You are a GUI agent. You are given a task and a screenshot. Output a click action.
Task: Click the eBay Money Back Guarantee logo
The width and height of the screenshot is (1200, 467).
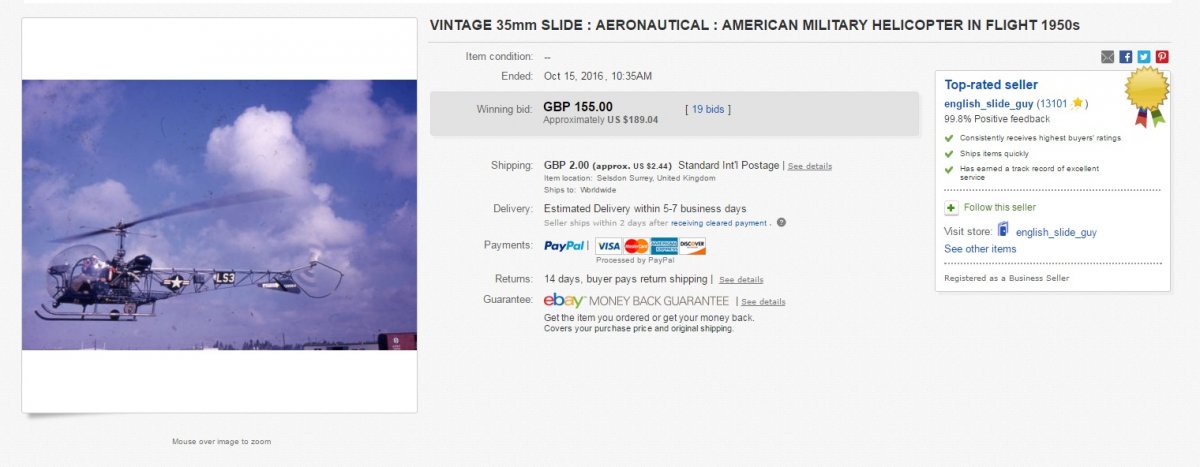[x=636, y=301]
